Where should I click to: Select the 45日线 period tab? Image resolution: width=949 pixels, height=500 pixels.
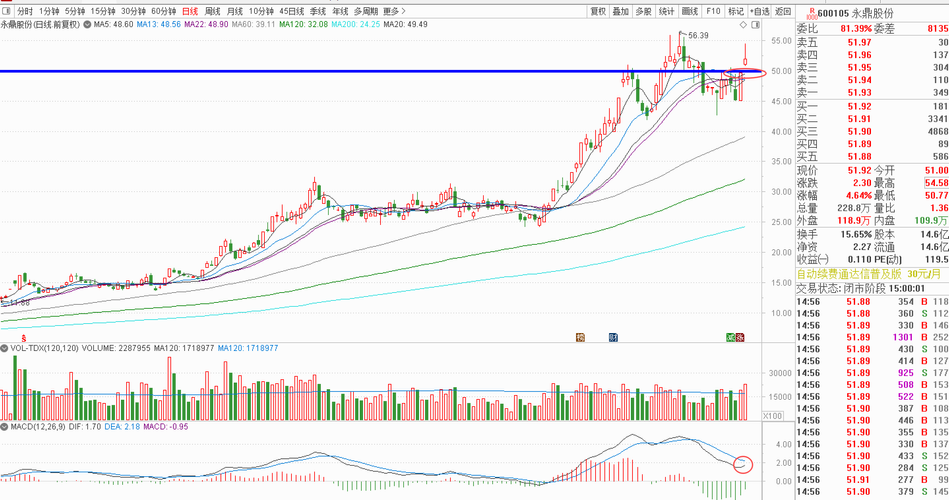[292, 12]
